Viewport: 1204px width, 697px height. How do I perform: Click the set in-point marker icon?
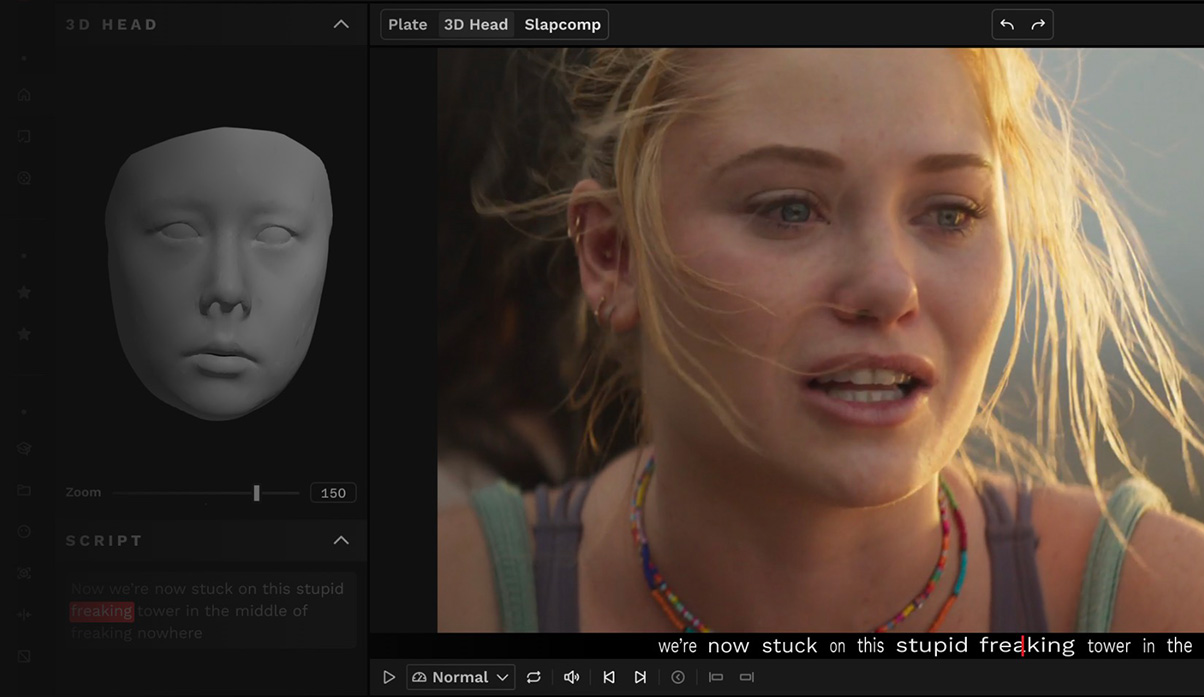coord(715,677)
